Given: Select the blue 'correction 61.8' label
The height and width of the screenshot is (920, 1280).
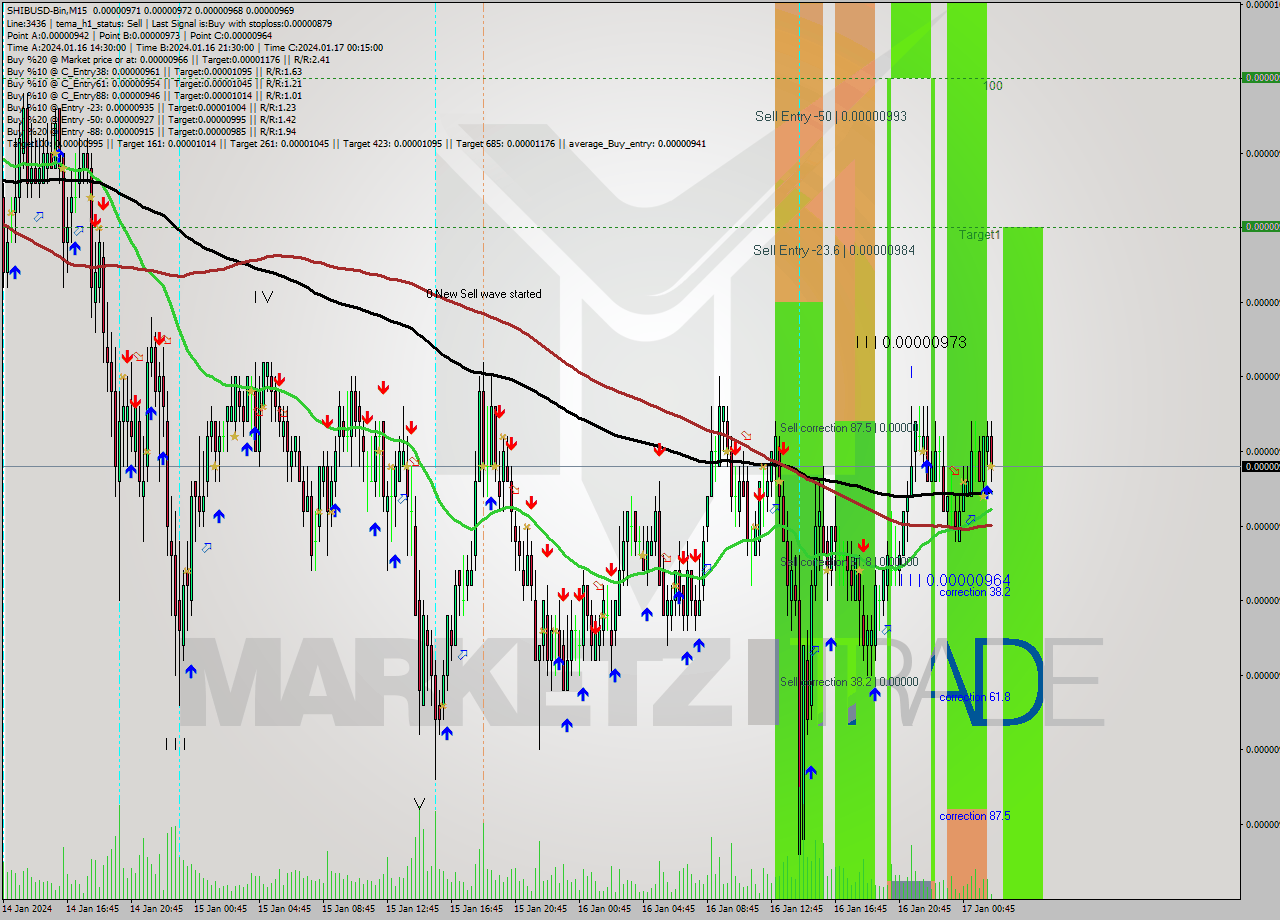Looking at the screenshot, I should tap(975, 697).
